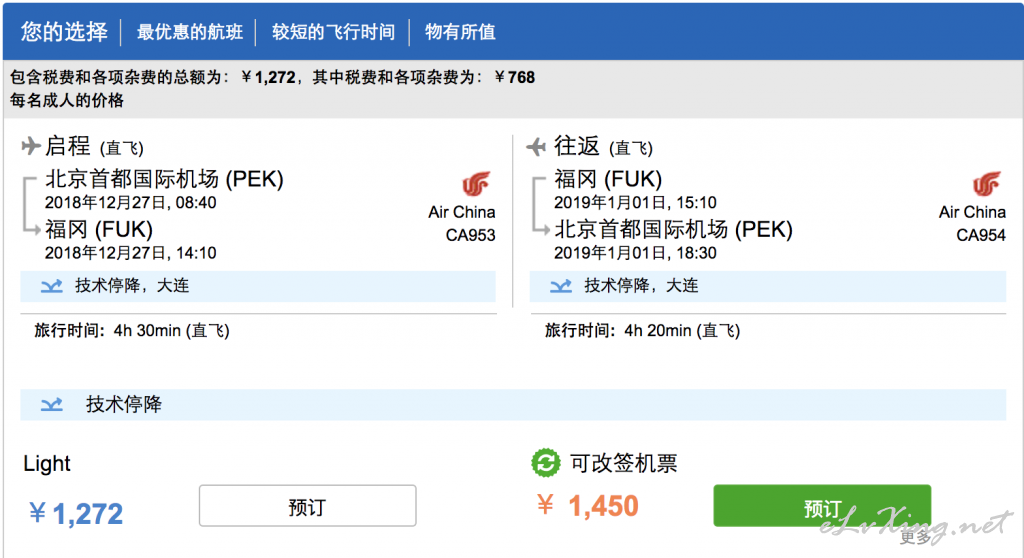Select the 您的选择 tab

pyautogui.click(x=64, y=31)
